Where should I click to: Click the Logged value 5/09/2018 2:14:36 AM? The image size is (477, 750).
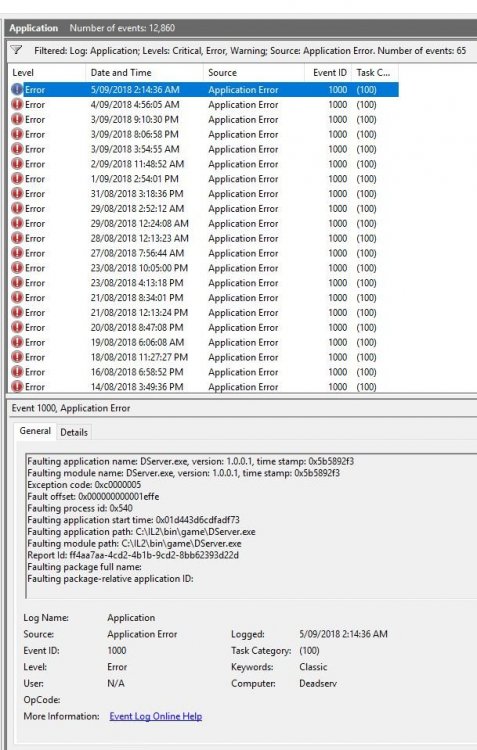pyautogui.click(x=343, y=634)
